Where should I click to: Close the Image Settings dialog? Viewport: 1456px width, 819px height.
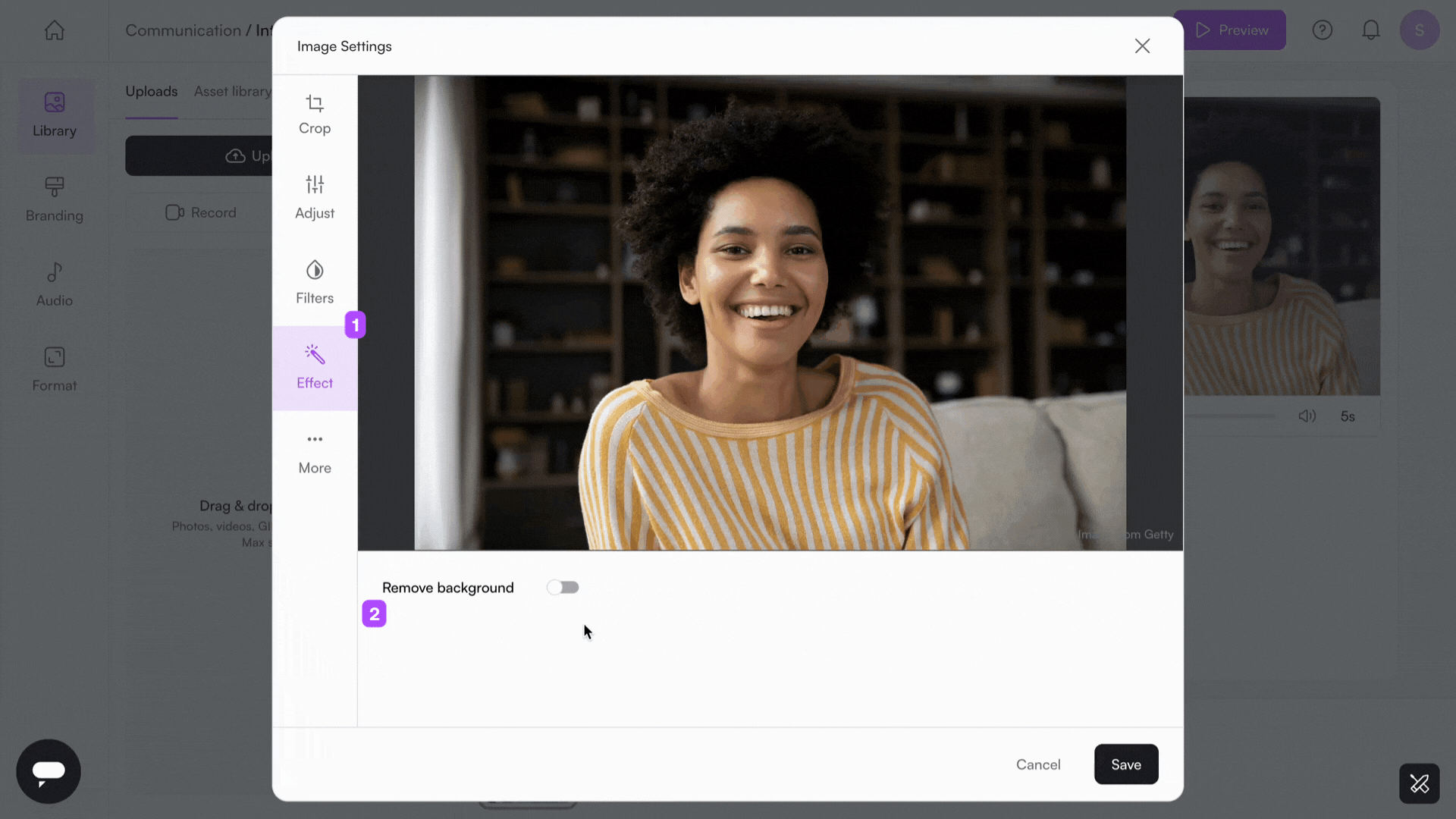(x=1142, y=46)
